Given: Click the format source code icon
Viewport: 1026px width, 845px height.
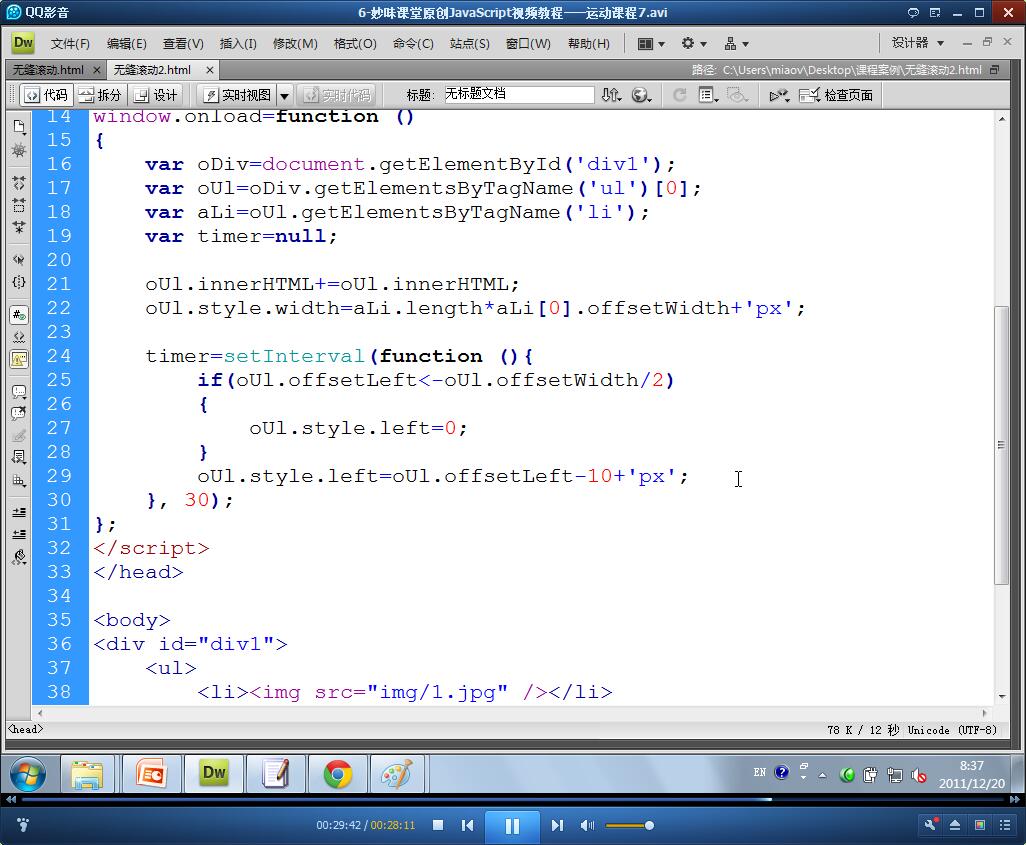Looking at the screenshot, I should pyautogui.click(x=19, y=557).
